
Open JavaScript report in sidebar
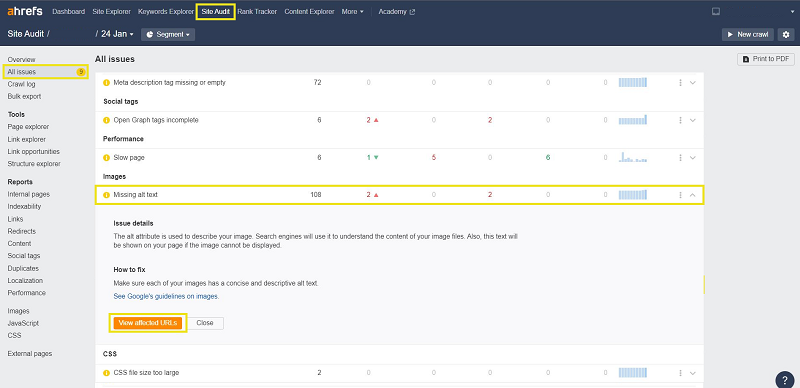pos(23,323)
